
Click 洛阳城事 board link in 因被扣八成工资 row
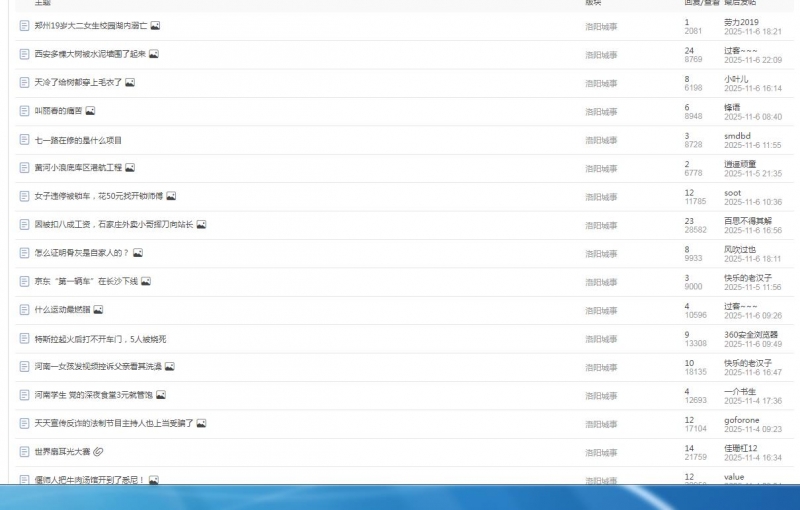pyautogui.click(x=601, y=225)
